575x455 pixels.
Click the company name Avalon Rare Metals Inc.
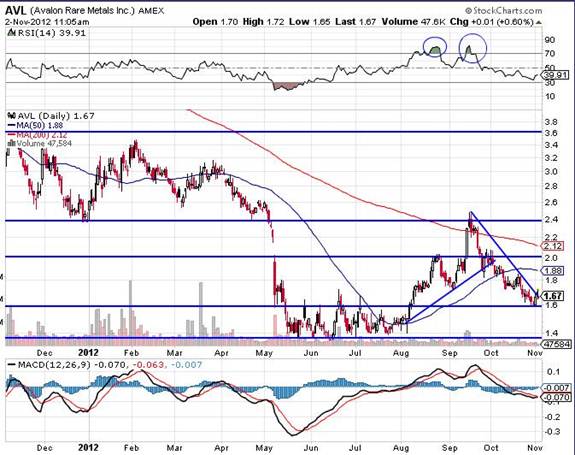(x=83, y=11)
